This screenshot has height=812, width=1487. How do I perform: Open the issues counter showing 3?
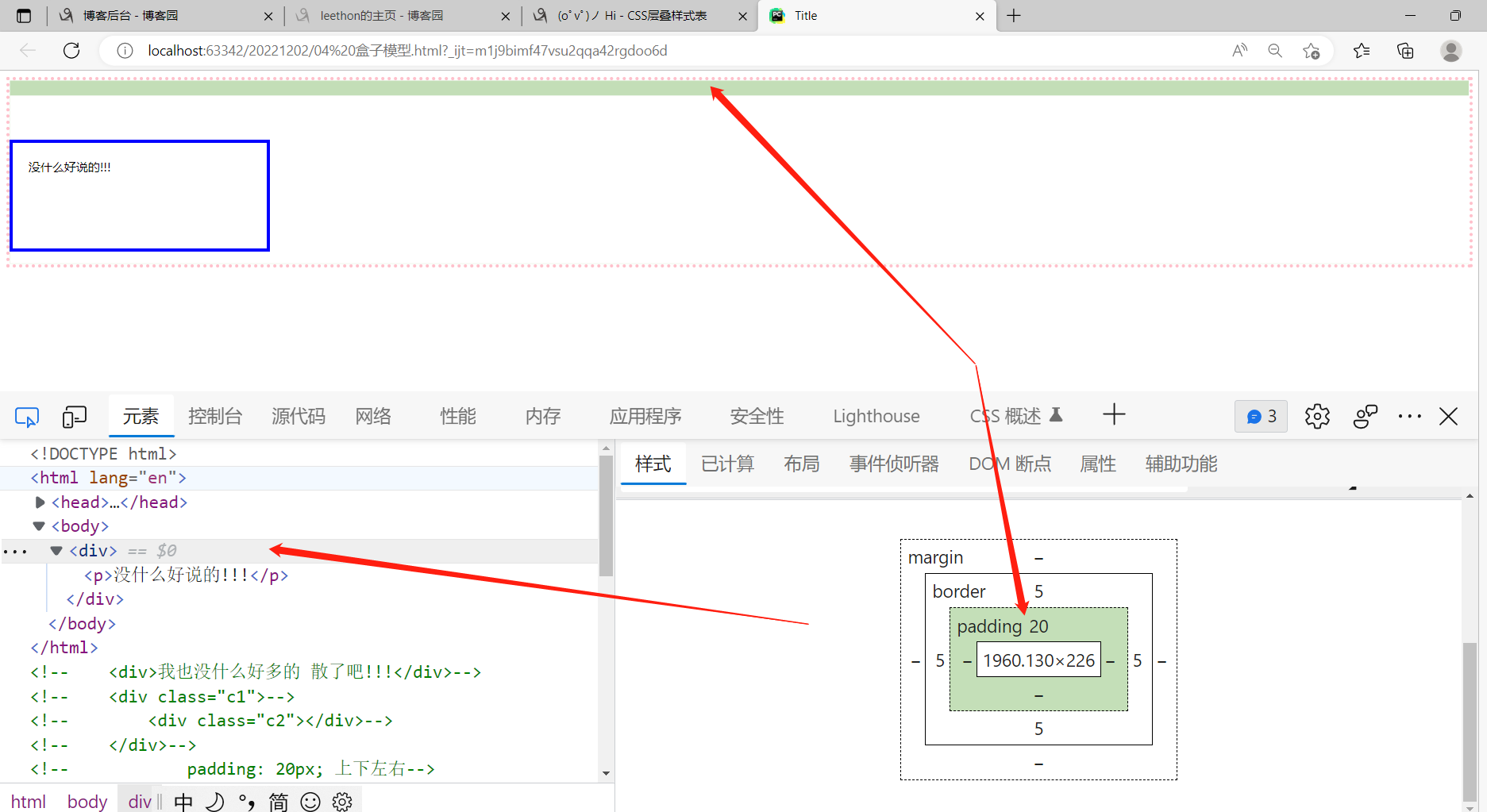tap(1261, 416)
